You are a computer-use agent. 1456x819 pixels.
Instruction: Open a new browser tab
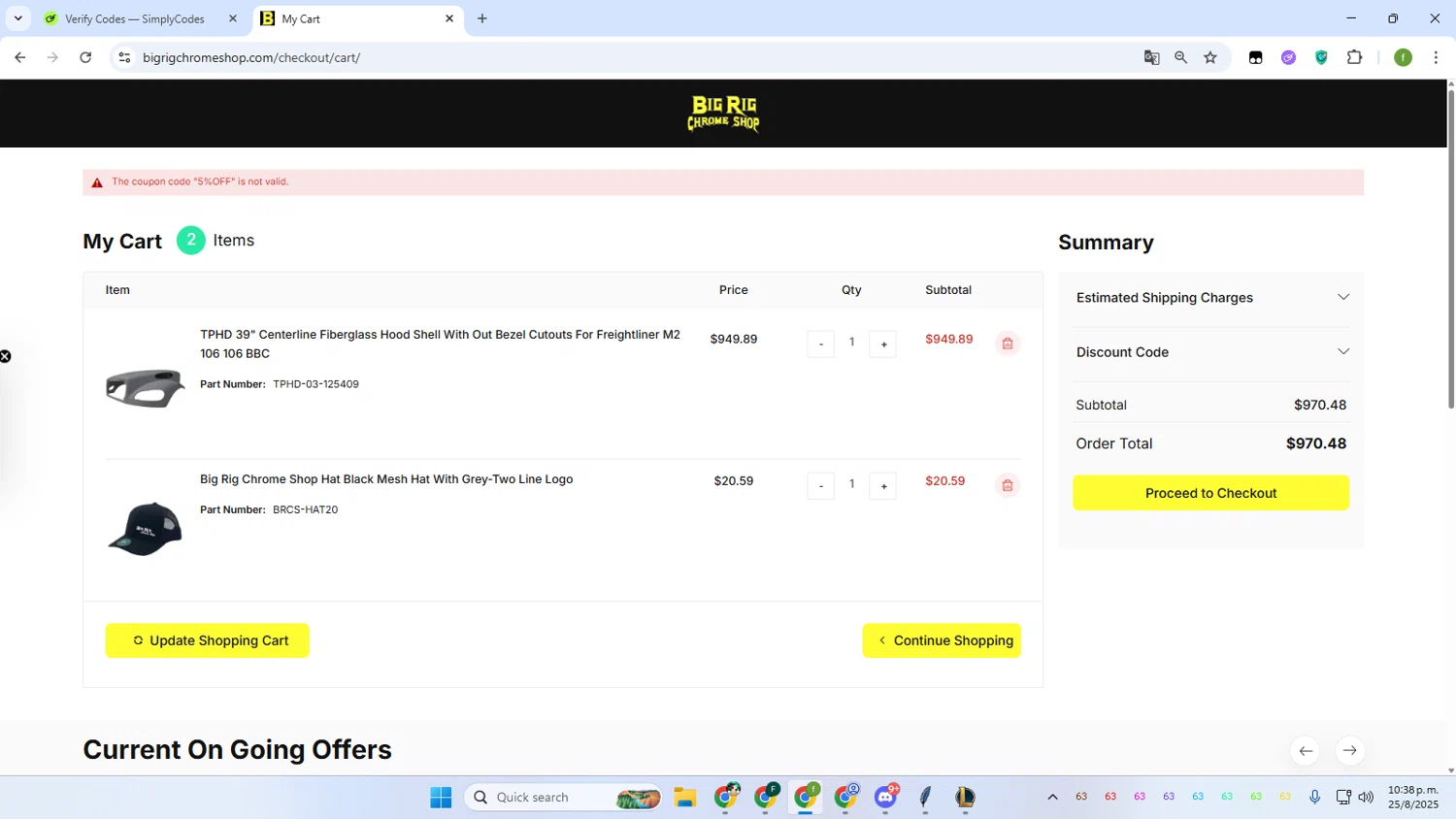click(x=482, y=18)
